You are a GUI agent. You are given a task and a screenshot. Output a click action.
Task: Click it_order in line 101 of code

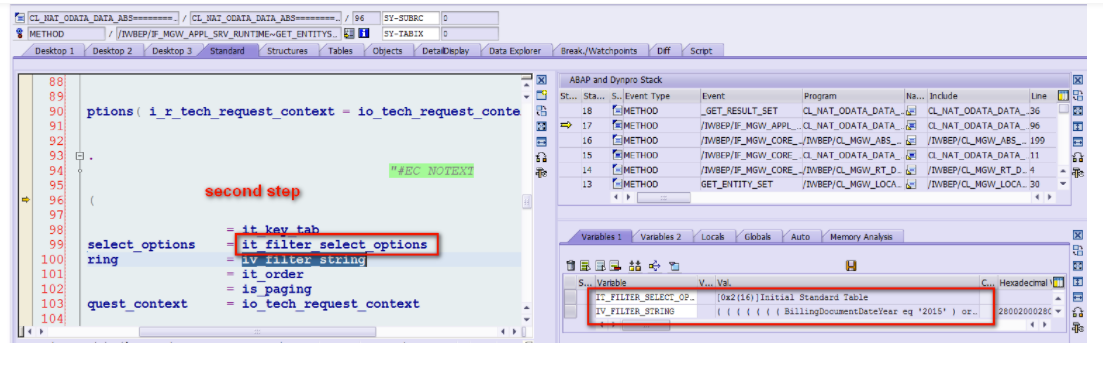(272, 274)
